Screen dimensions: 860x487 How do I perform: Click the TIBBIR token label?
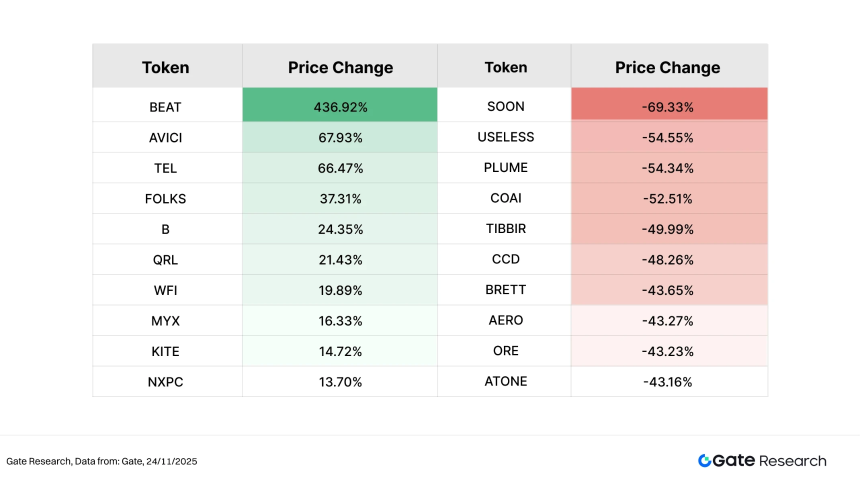tap(506, 228)
